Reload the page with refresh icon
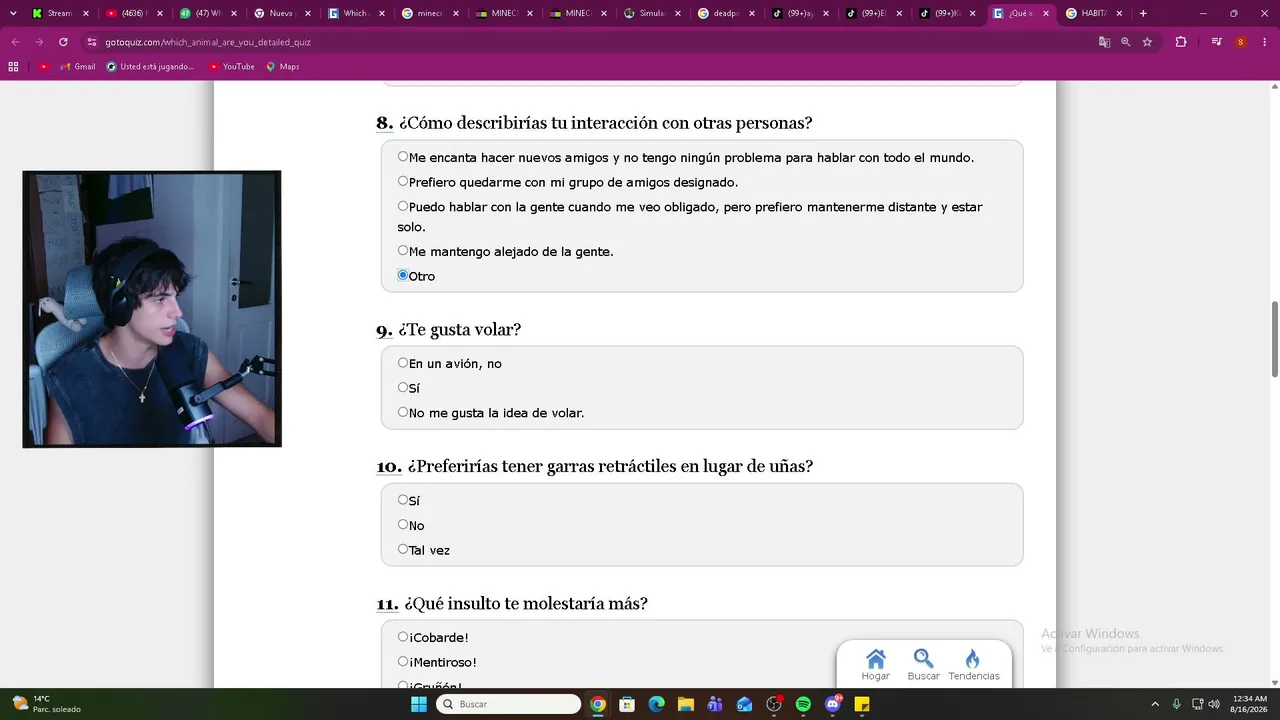 pyautogui.click(x=63, y=42)
